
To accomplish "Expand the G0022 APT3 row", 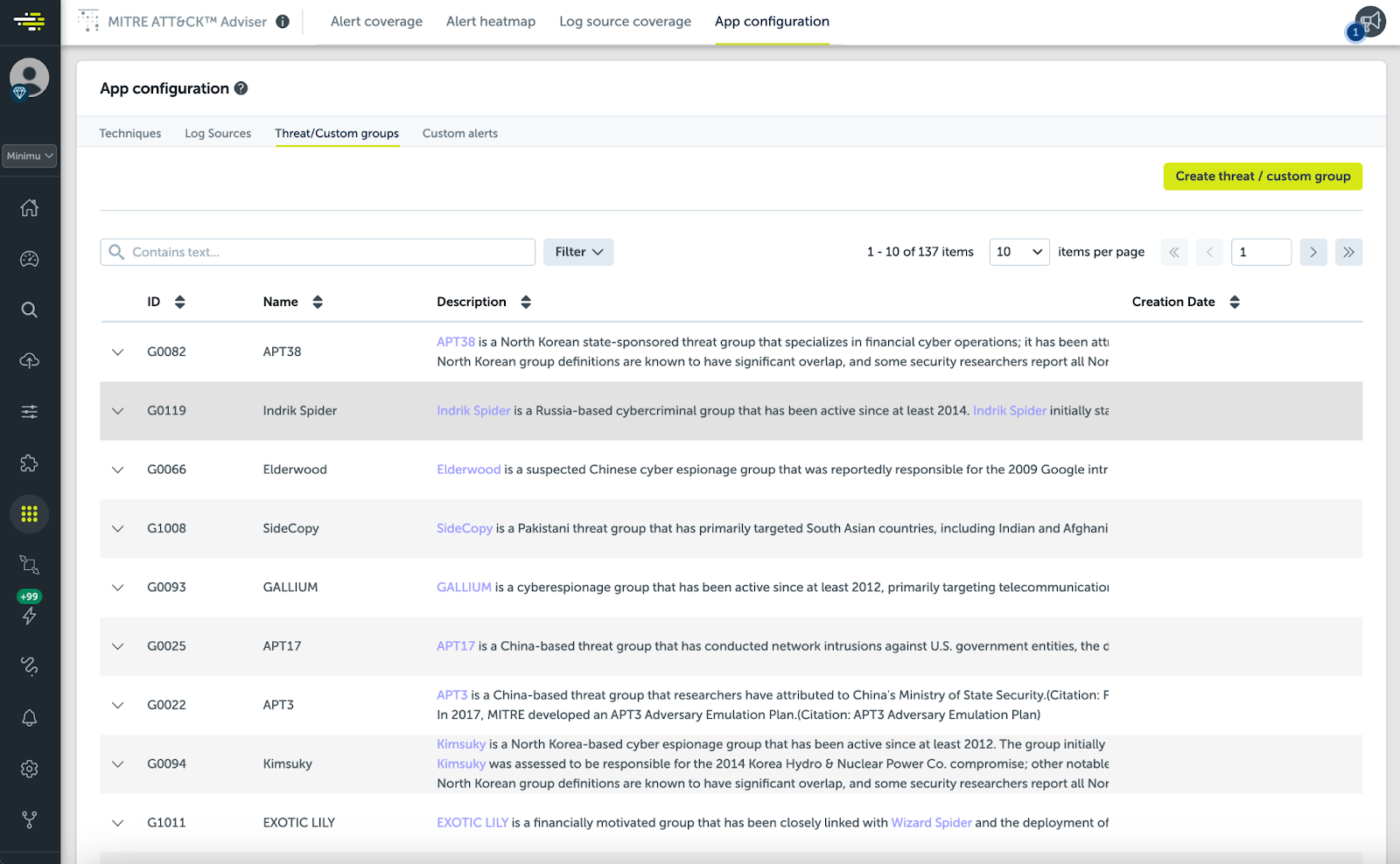I will coord(118,705).
